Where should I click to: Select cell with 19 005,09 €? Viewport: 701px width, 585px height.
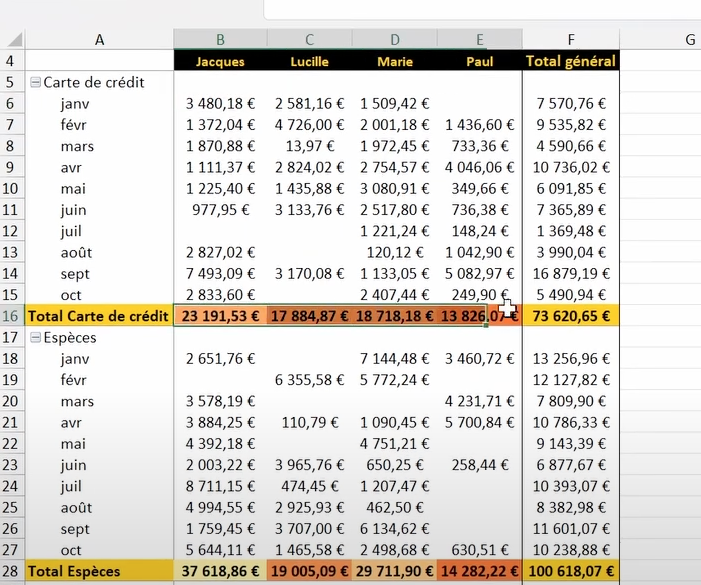click(x=309, y=571)
